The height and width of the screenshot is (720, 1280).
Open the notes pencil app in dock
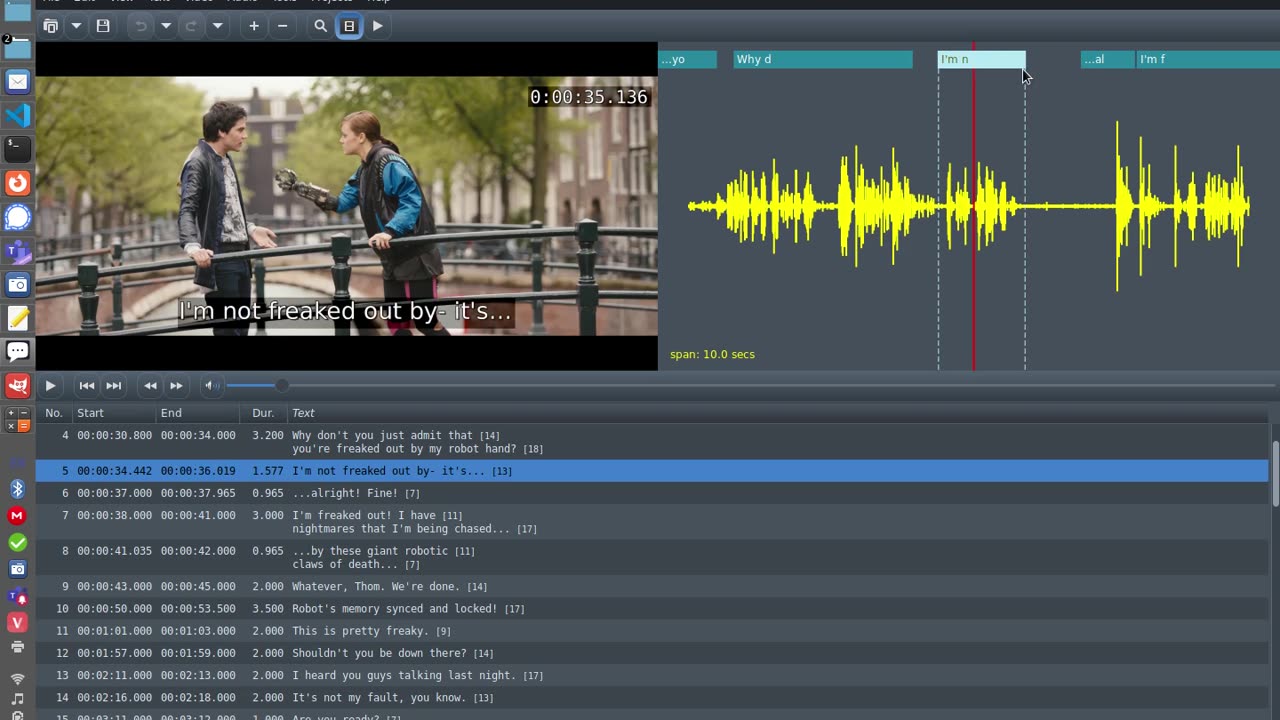[x=18, y=319]
